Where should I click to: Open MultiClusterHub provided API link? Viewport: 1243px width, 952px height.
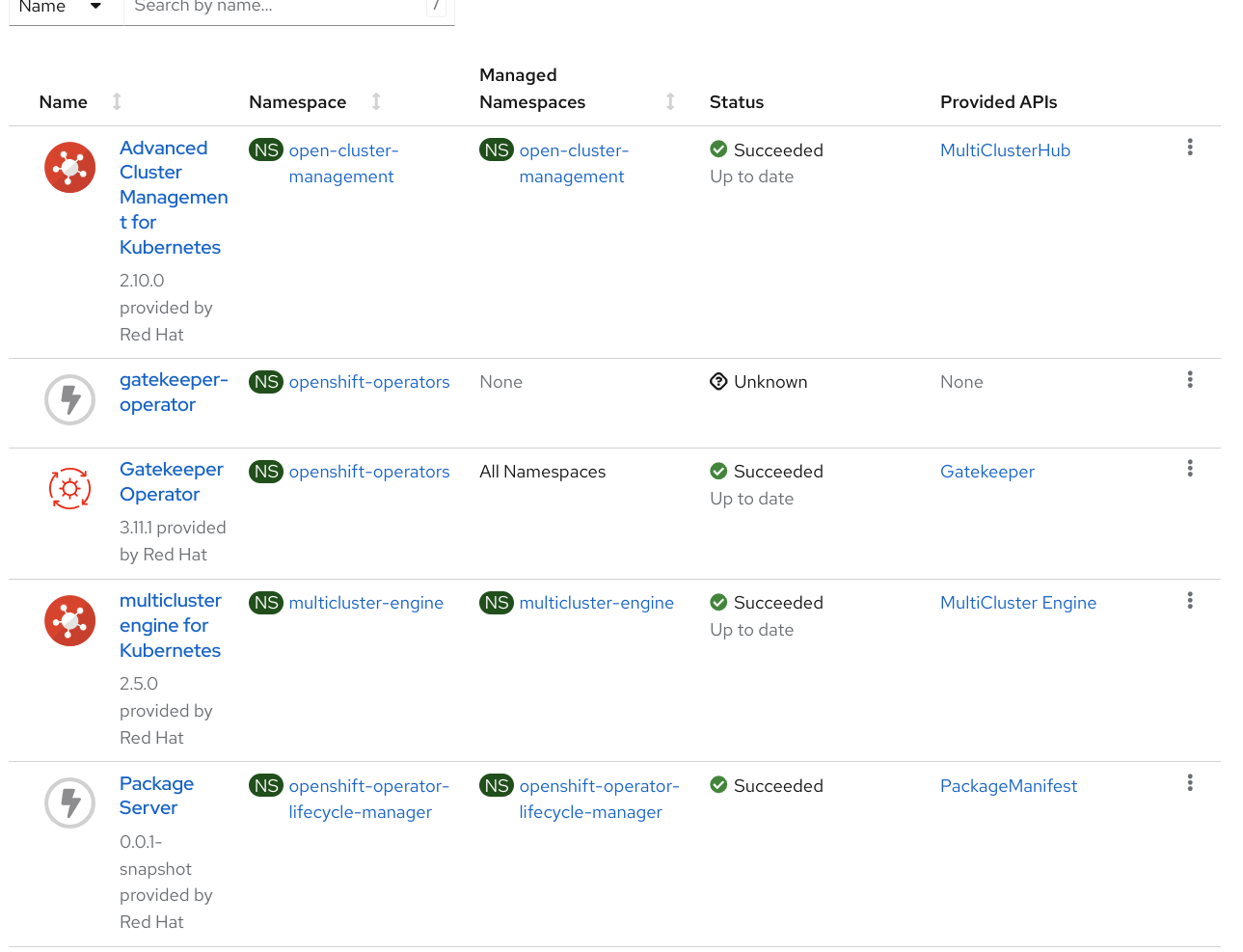1005,150
